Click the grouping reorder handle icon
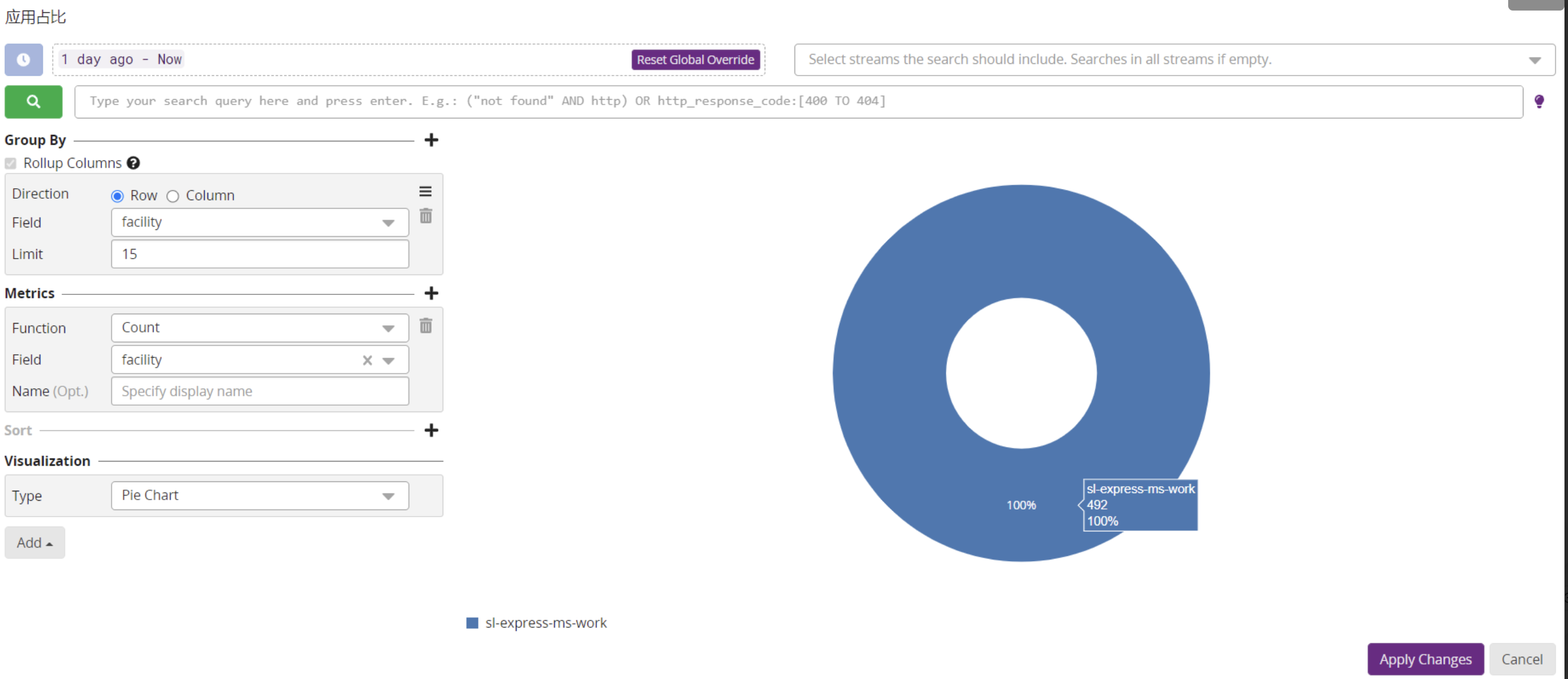1568x679 pixels. coord(426,192)
